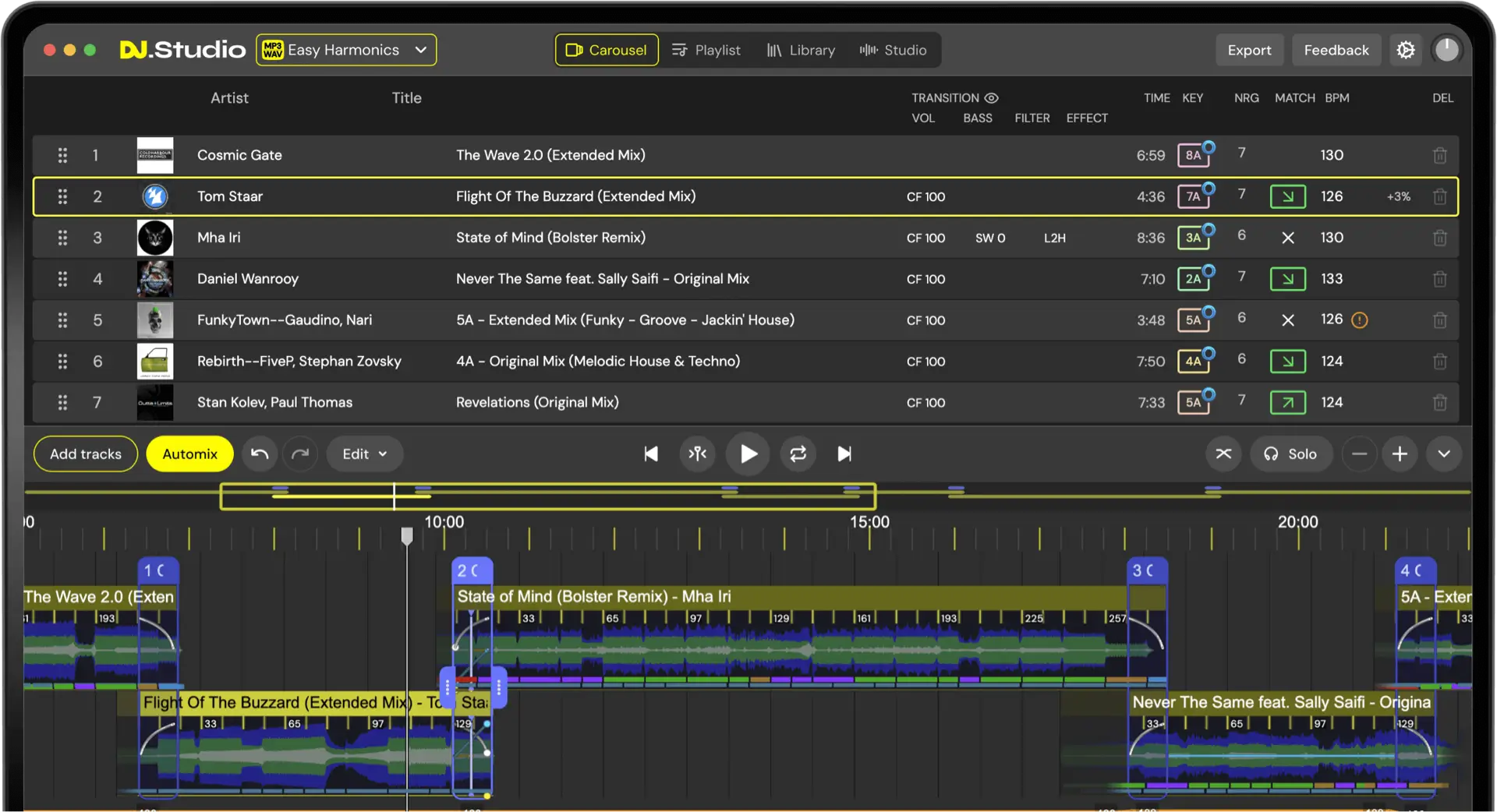Screen dimensions: 1497x812
Task: Expand the Edit dropdown menu
Action: [x=364, y=454]
